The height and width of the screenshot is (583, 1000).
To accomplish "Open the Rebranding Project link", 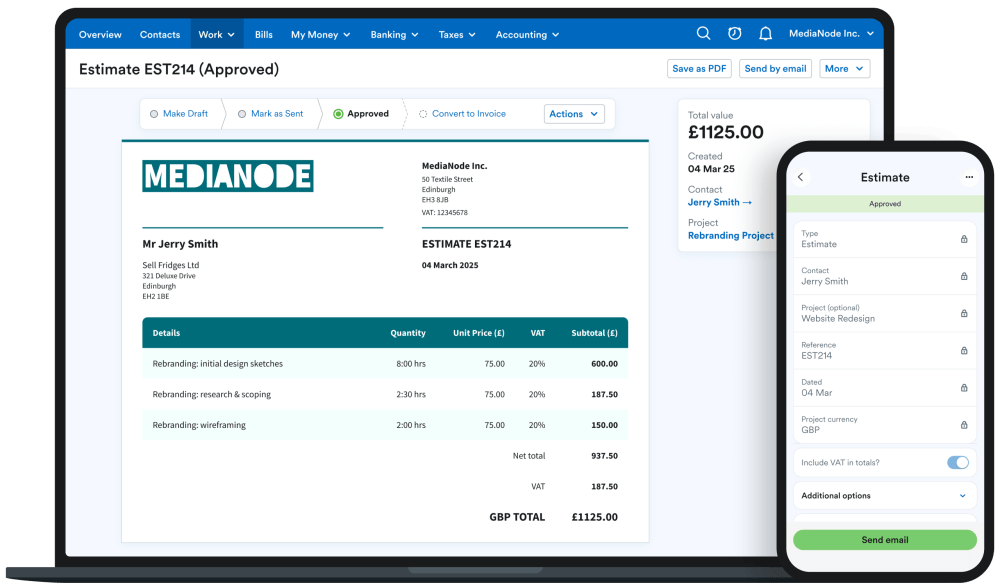I will (731, 235).
